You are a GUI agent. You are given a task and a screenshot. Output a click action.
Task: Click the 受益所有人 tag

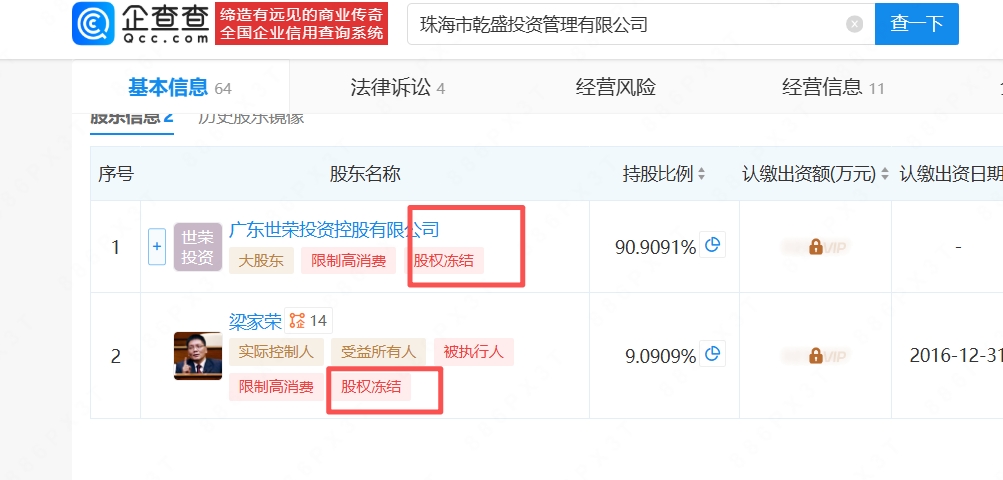(x=378, y=351)
